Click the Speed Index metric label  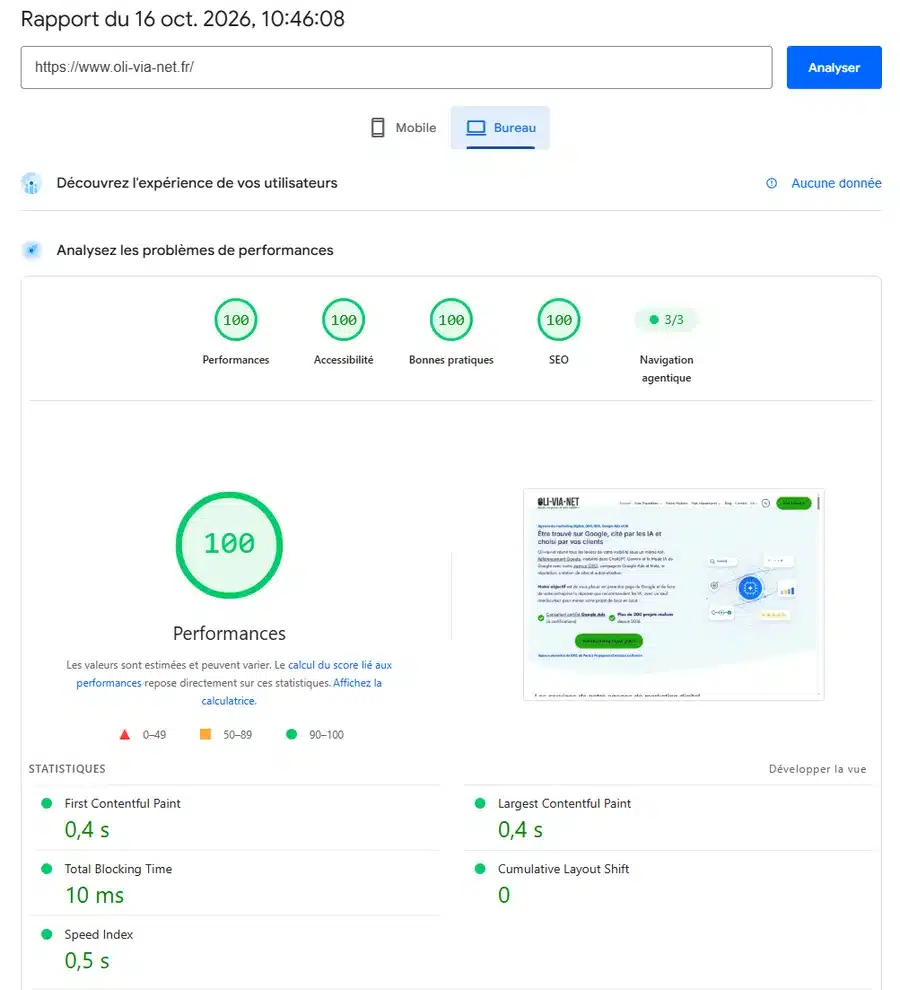pos(99,934)
